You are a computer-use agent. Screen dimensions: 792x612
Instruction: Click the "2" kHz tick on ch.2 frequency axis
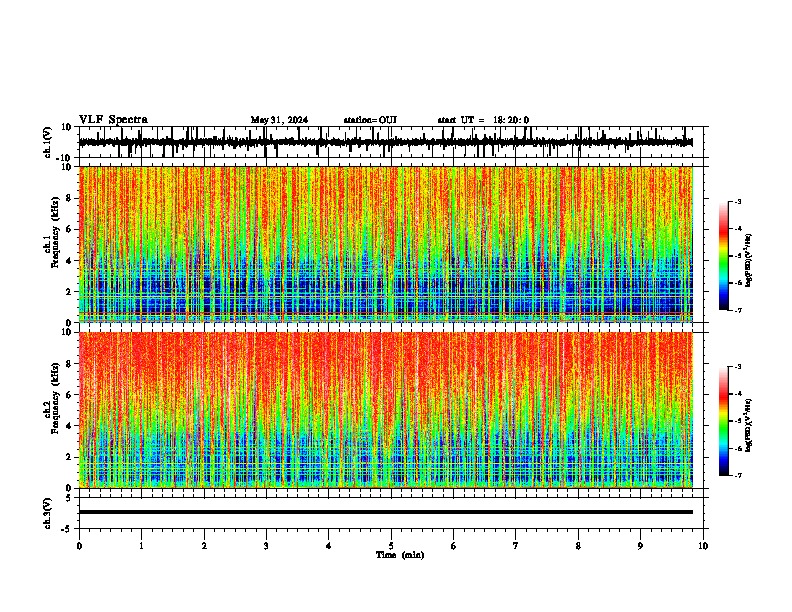(x=70, y=457)
